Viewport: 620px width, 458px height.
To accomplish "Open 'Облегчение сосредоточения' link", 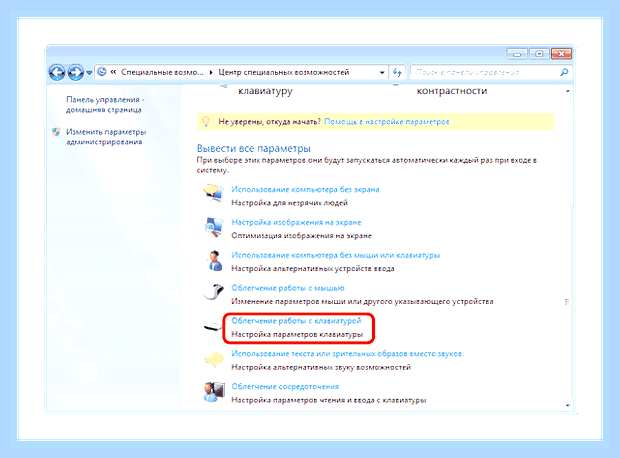I will 285,386.
